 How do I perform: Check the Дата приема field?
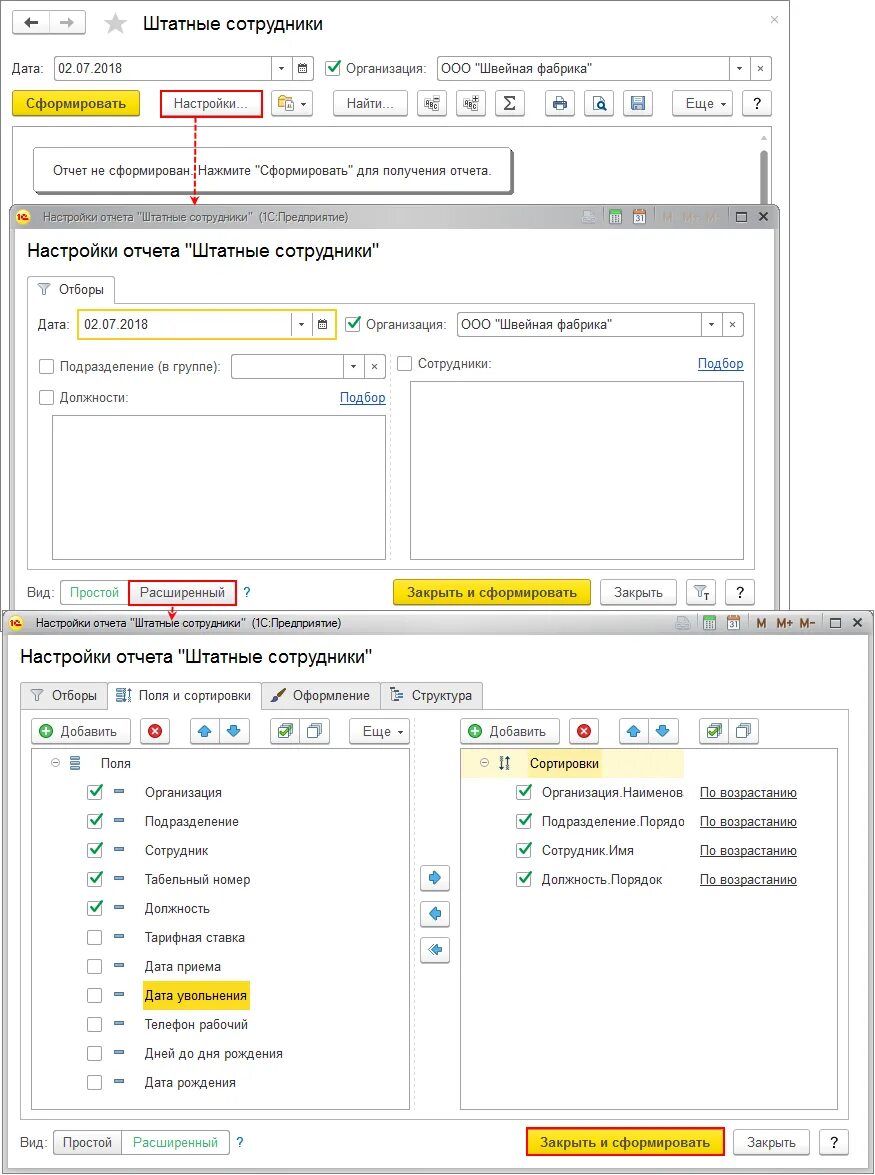pyautogui.click(x=94, y=967)
